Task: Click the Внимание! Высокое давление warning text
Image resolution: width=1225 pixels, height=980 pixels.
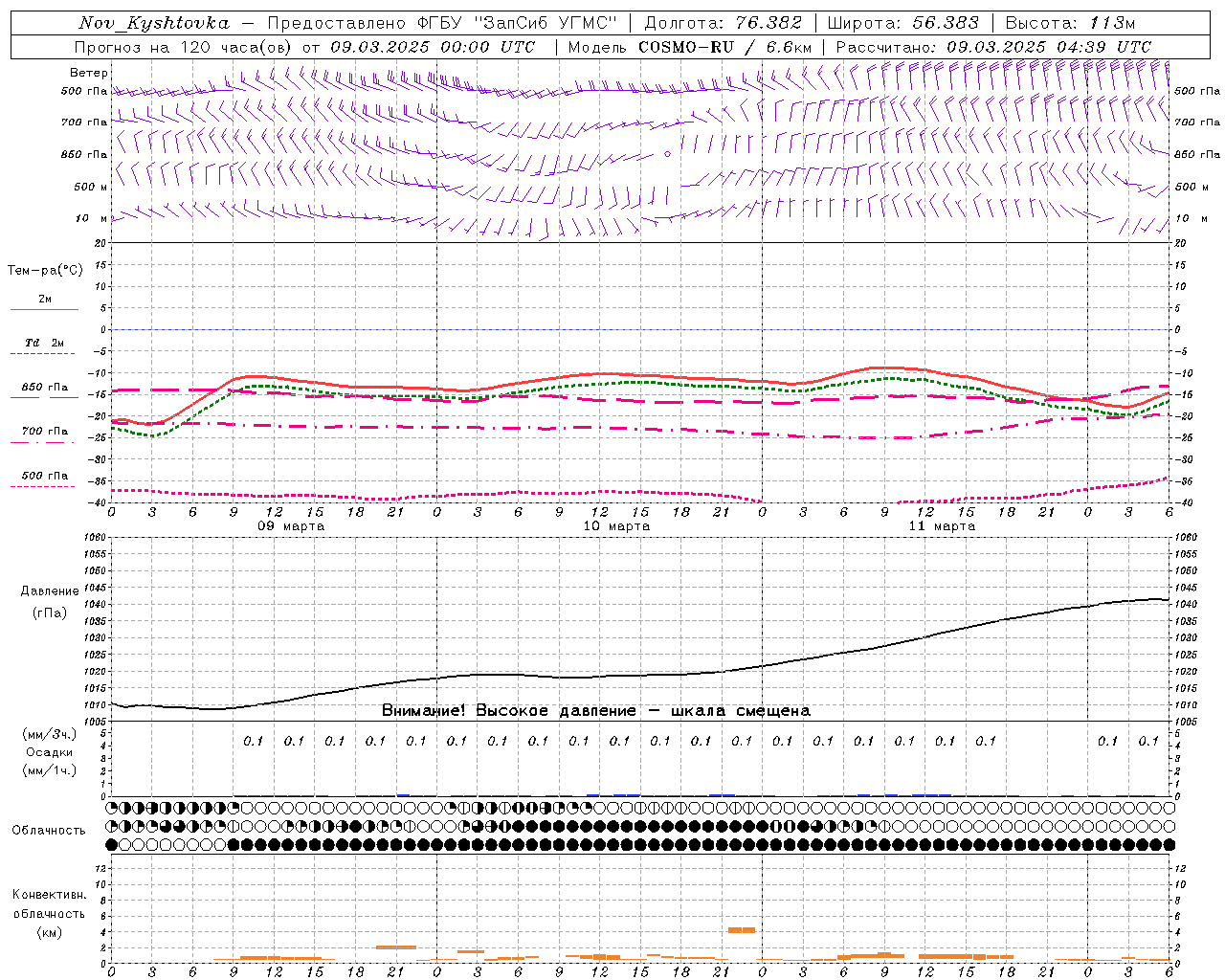Action: pos(595,711)
